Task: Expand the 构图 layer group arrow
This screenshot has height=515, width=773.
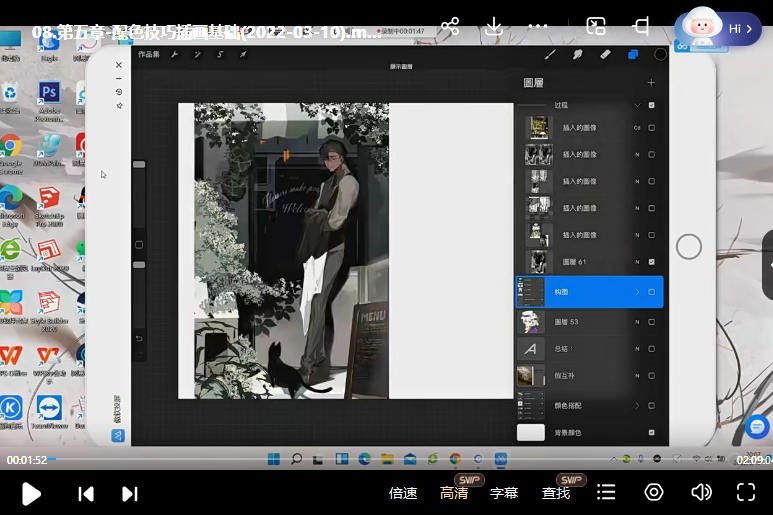Action: tap(637, 292)
